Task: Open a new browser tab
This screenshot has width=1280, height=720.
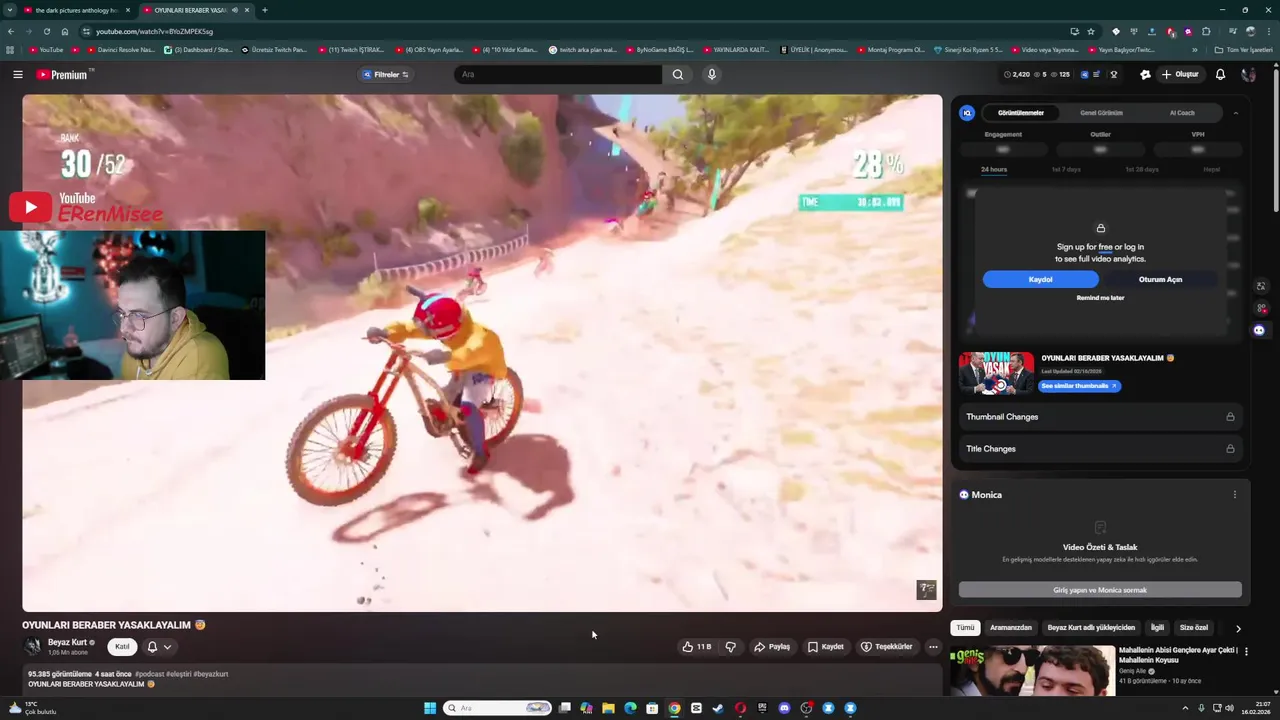Action: pos(264,10)
